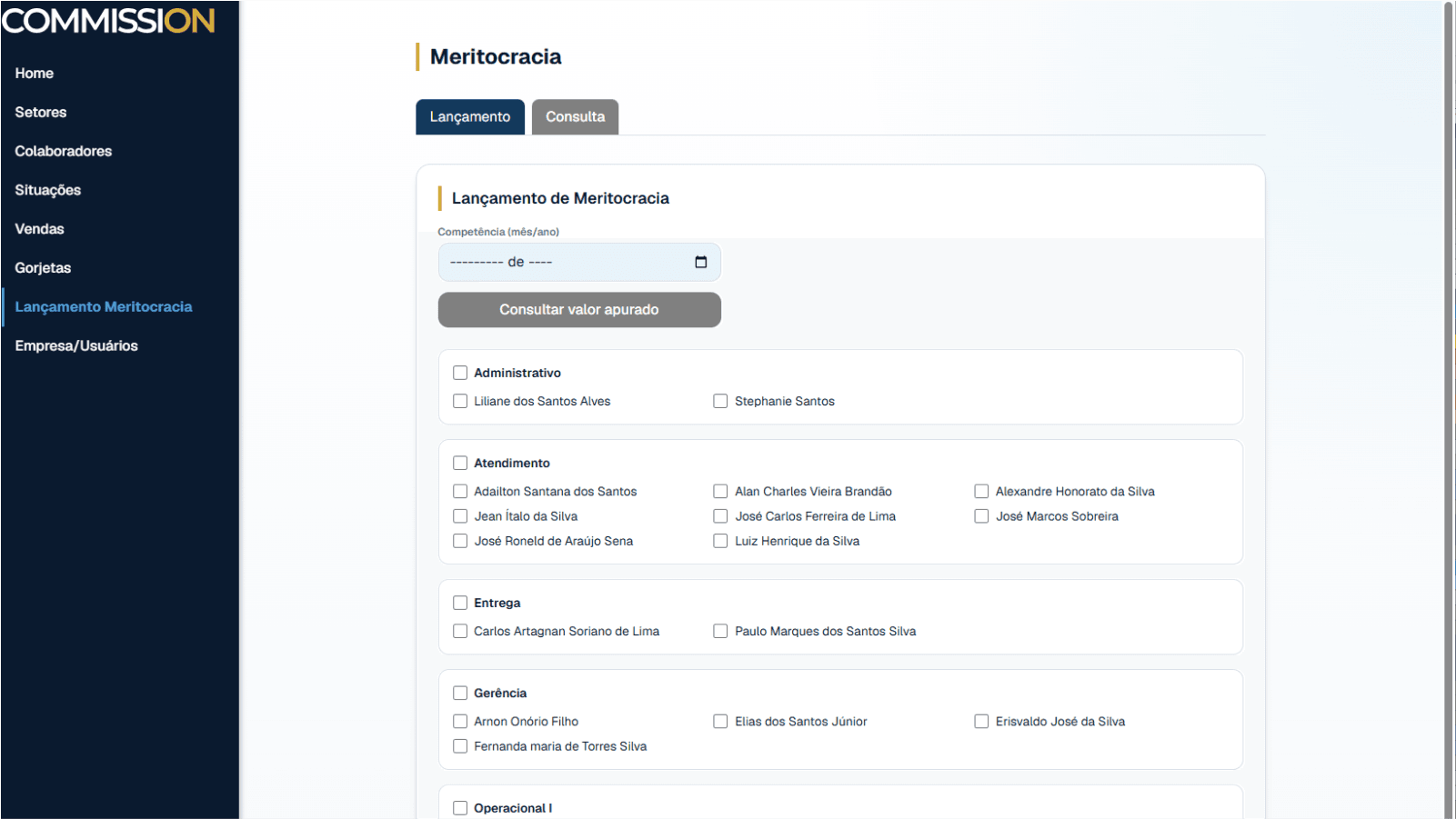Image resolution: width=1456 pixels, height=819 pixels.
Task: Tick Jean Ítalo da Silva checkbox
Action: 460,516
